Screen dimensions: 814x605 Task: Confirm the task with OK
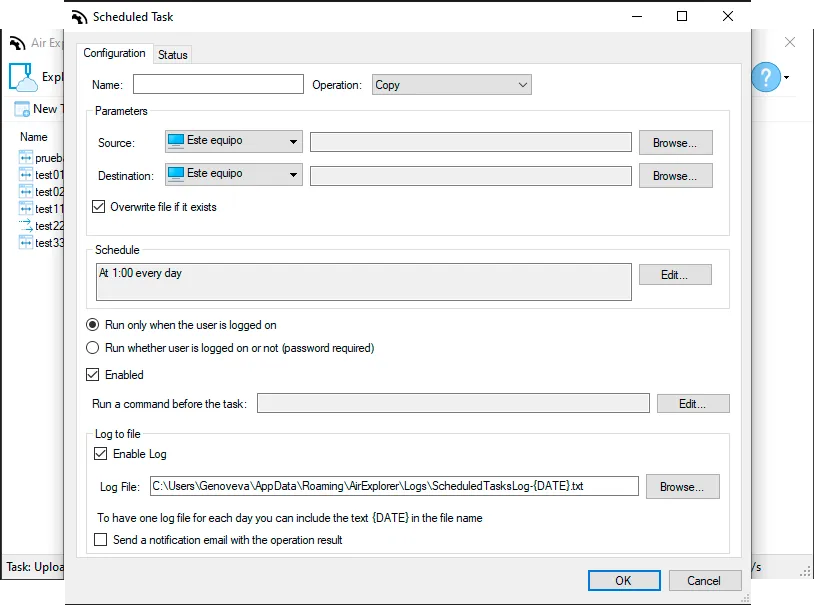coord(624,581)
